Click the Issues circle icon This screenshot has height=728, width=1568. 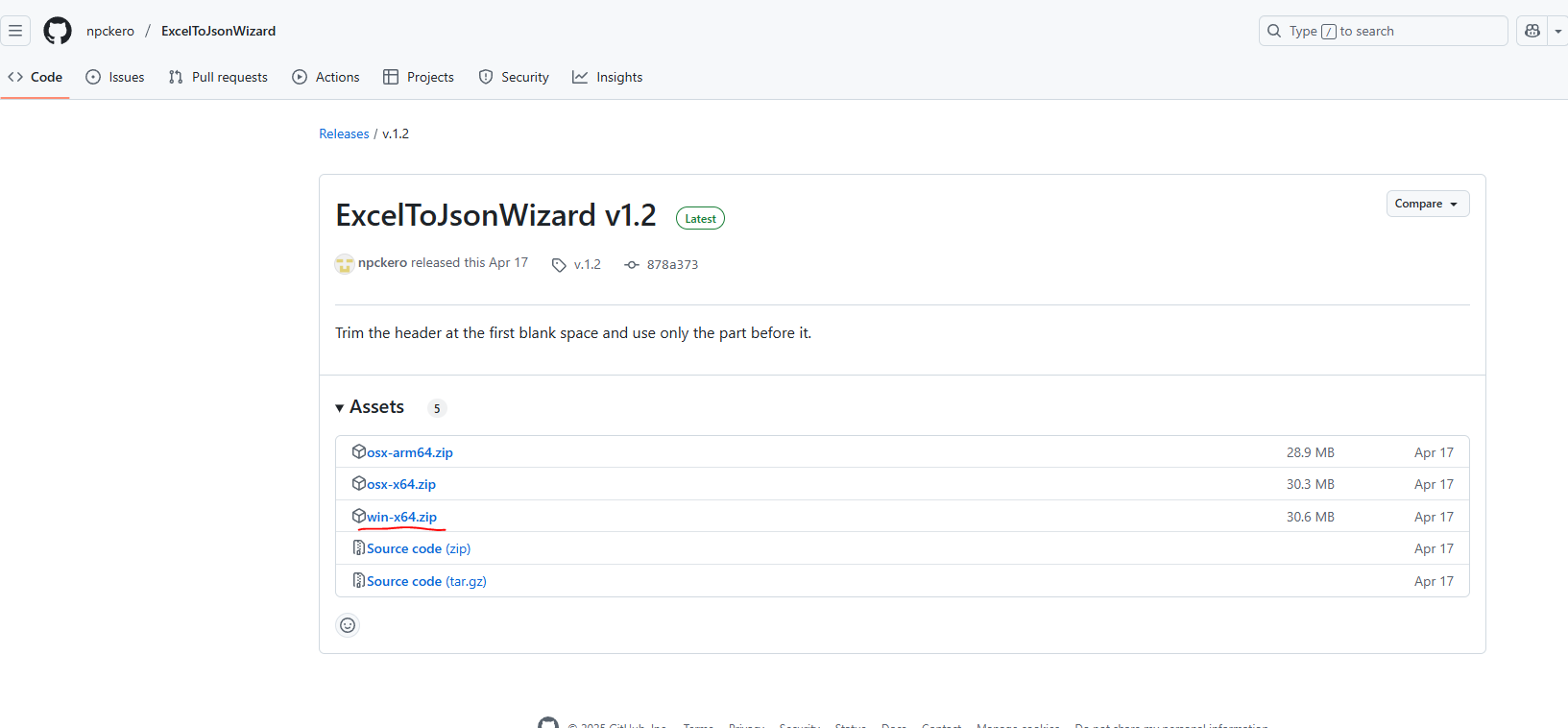point(93,77)
